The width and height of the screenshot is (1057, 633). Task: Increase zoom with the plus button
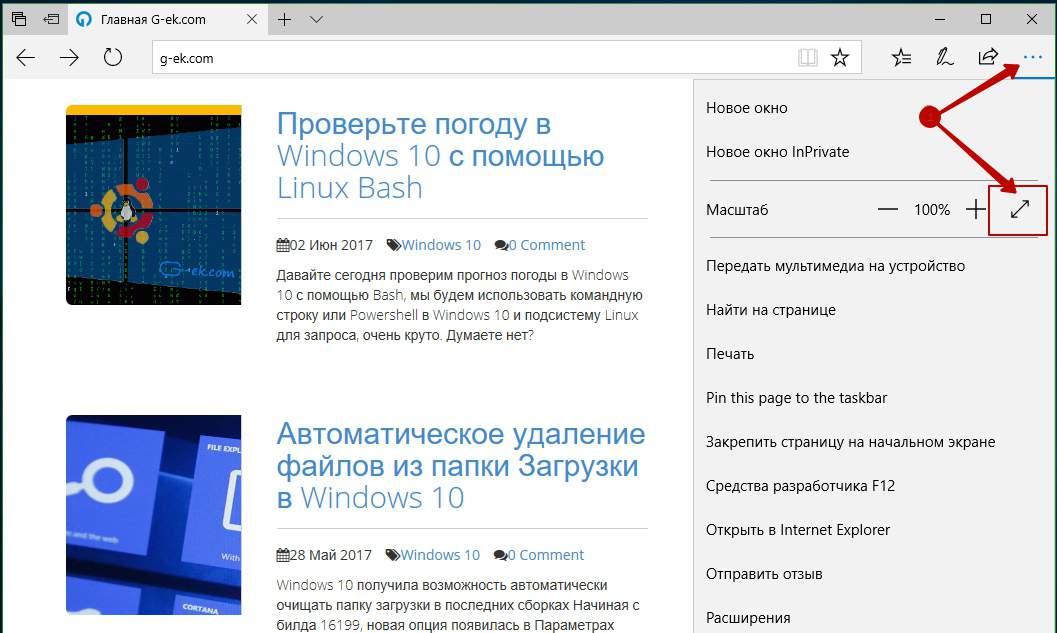click(976, 210)
